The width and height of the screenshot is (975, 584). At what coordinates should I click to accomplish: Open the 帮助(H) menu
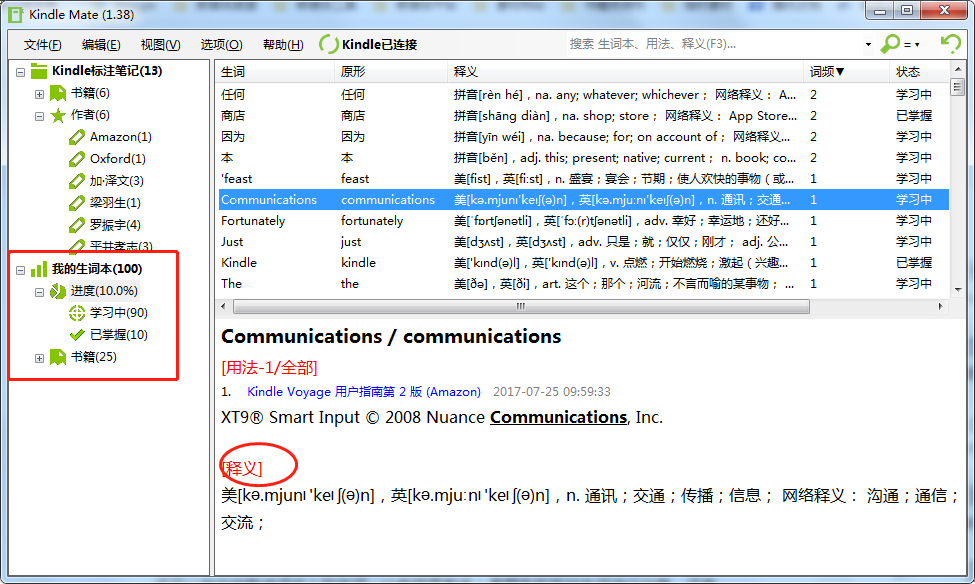tap(283, 45)
